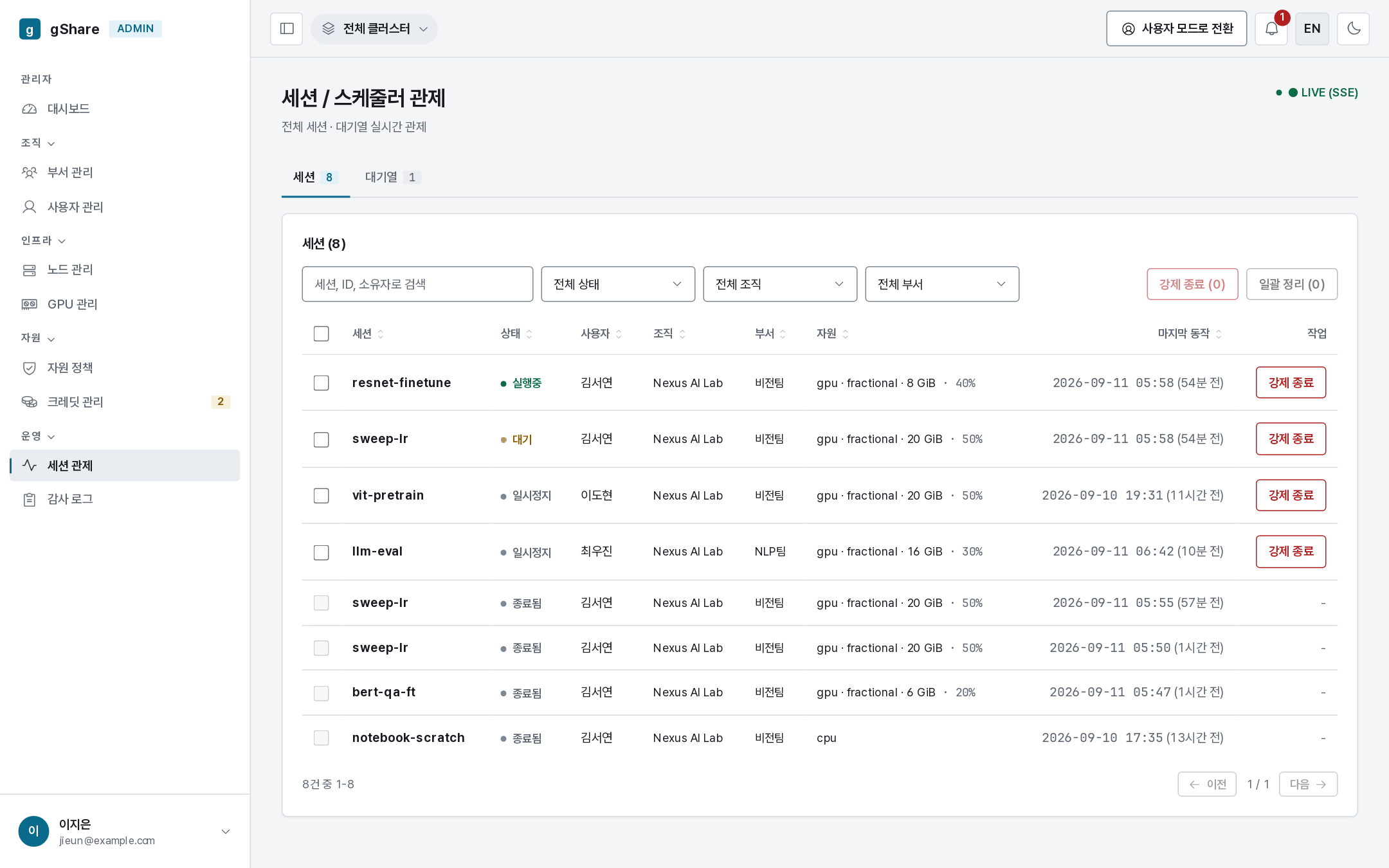Image resolution: width=1389 pixels, height=868 pixels.
Task: Open 크레딧 관리 in the sidebar
Action: [125, 402]
